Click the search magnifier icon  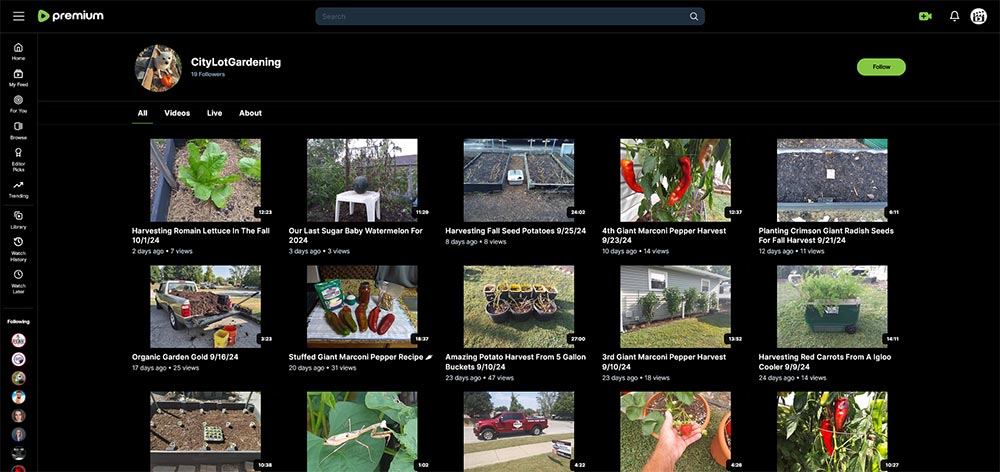pos(693,17)
